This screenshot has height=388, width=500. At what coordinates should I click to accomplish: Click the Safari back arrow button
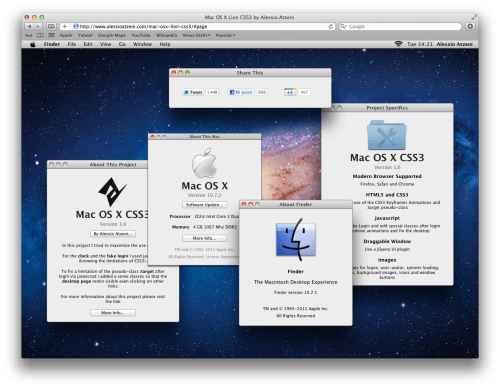(x=29, y=26)
